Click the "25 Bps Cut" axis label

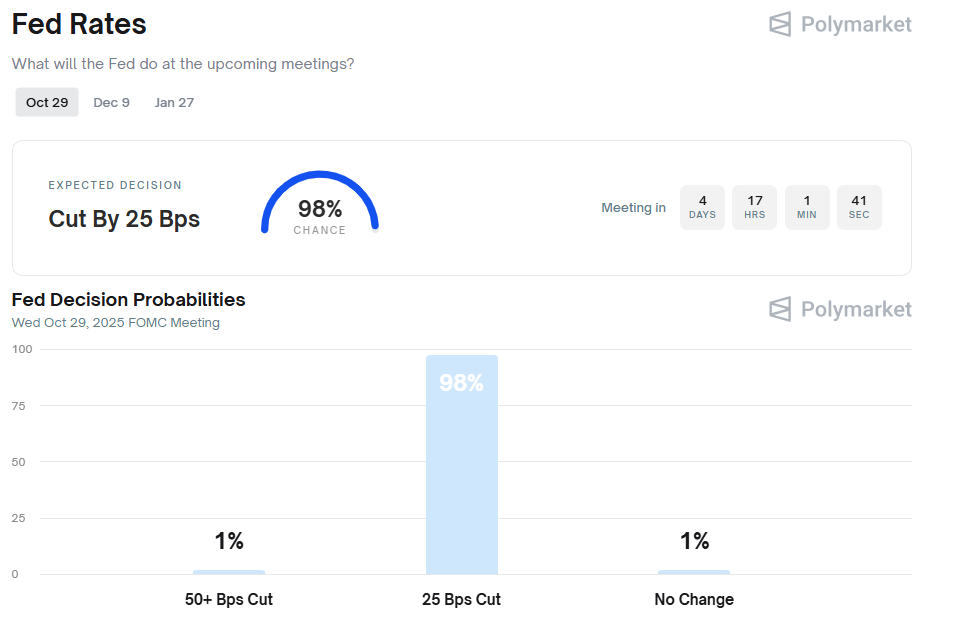tap(461, 600)
